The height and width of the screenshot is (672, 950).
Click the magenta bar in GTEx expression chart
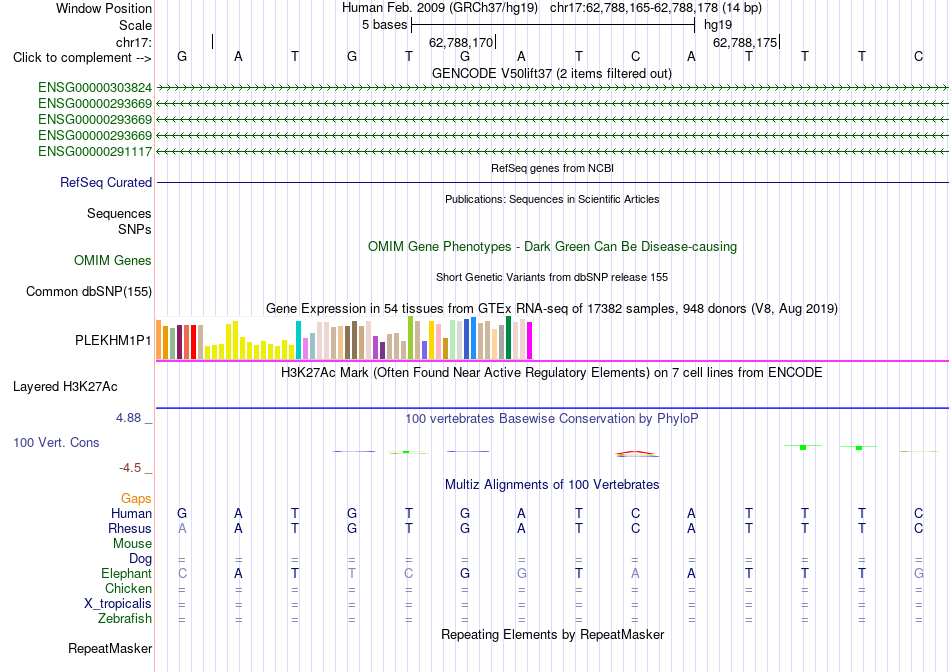point(530,341)
